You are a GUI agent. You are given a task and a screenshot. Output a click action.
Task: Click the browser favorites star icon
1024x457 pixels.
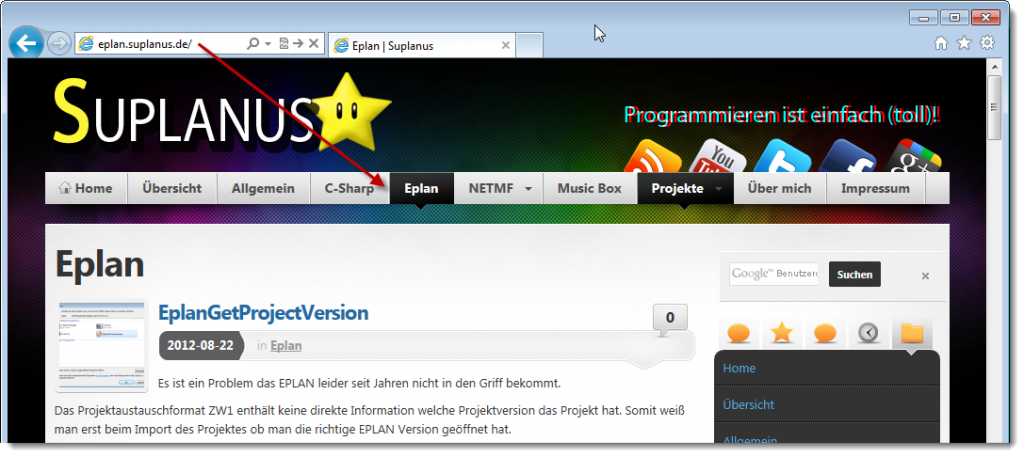(x=964, y=43)
